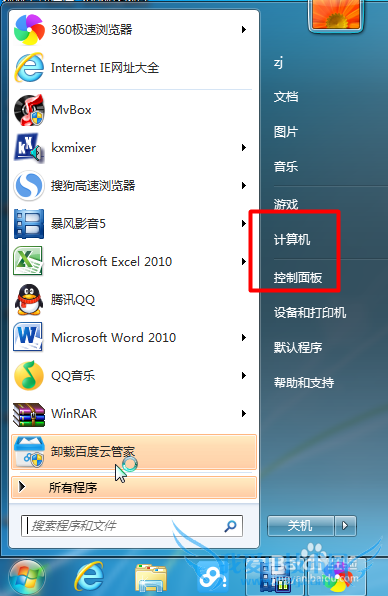Open 文档 from the right pane
This screenshot has width=388, height=596.
tap(286, 97)
